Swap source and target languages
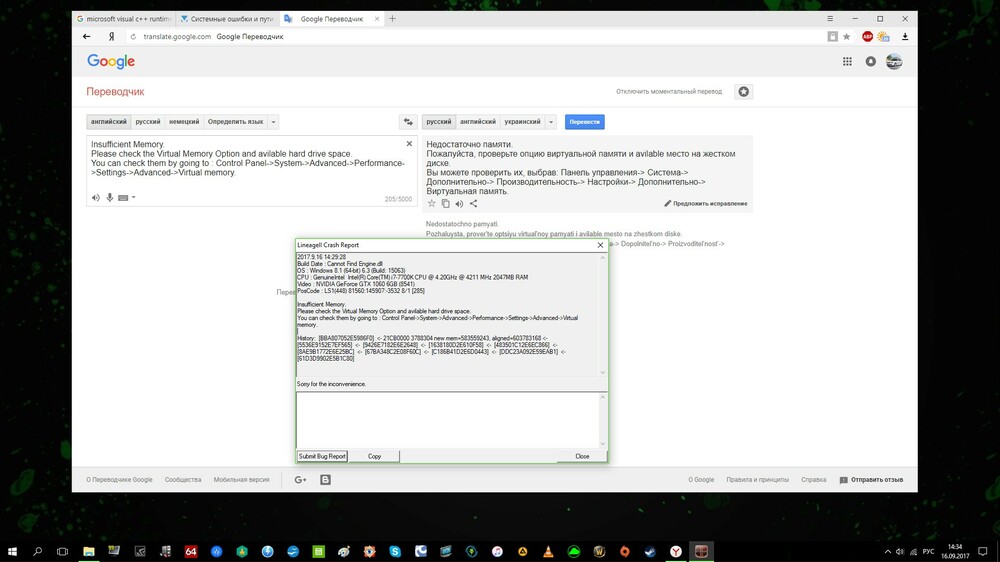 click(x=408, y=122)
